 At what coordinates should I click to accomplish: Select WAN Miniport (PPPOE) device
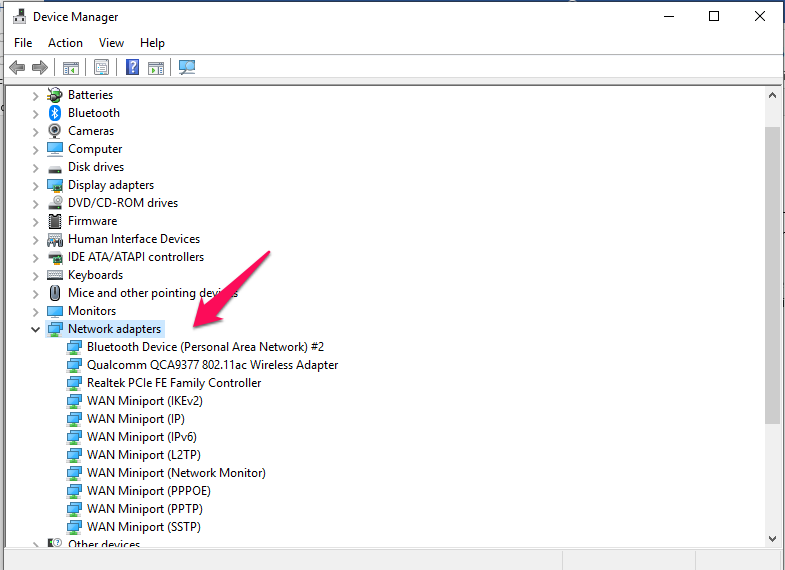(x=148, y=491)
